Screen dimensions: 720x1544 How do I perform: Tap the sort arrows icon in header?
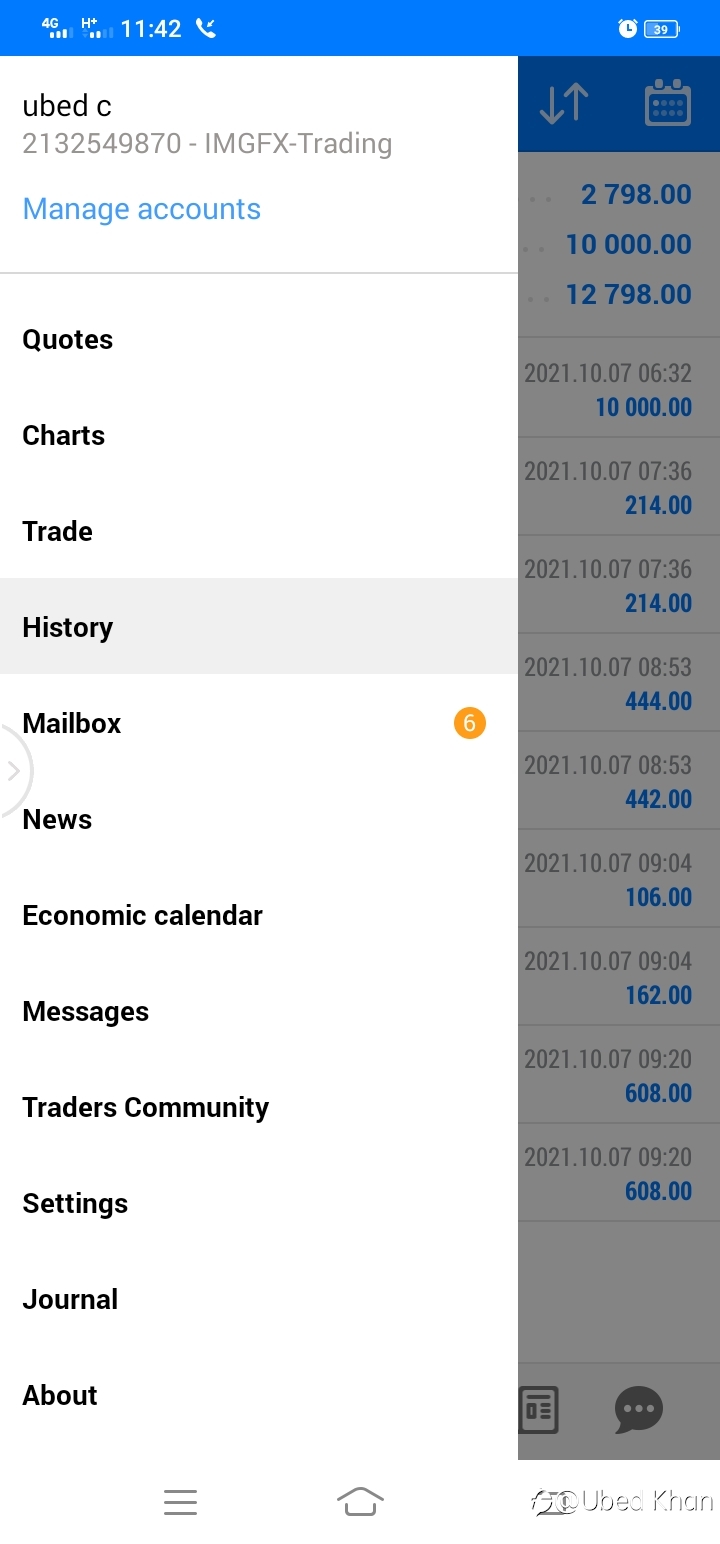click(564, 104)
